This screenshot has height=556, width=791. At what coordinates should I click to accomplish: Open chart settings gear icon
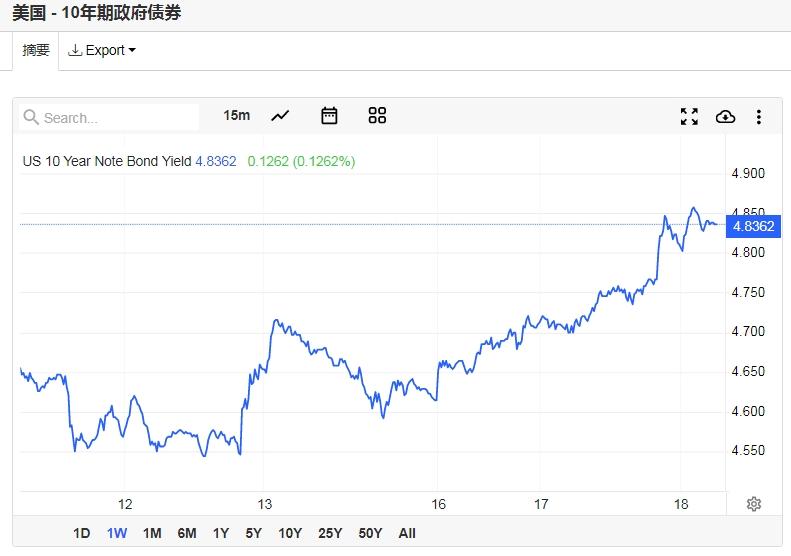point(754,504)
